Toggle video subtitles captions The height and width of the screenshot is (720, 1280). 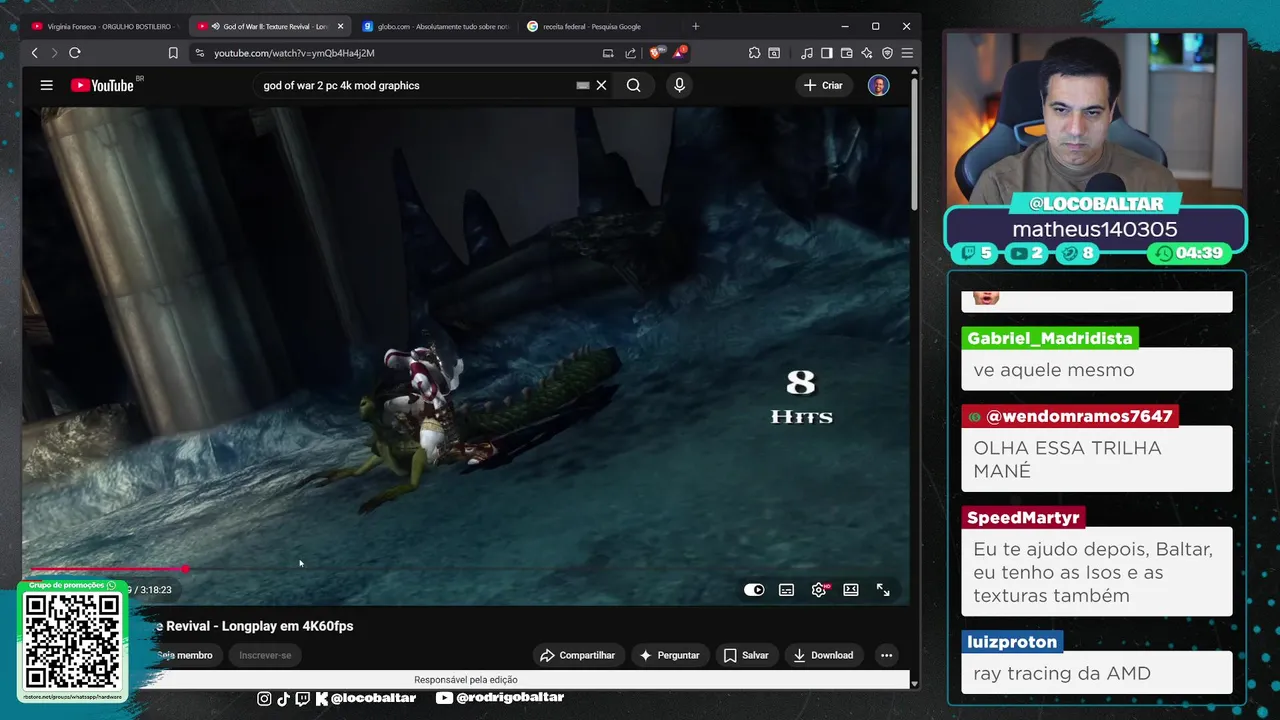pos(787,590)
